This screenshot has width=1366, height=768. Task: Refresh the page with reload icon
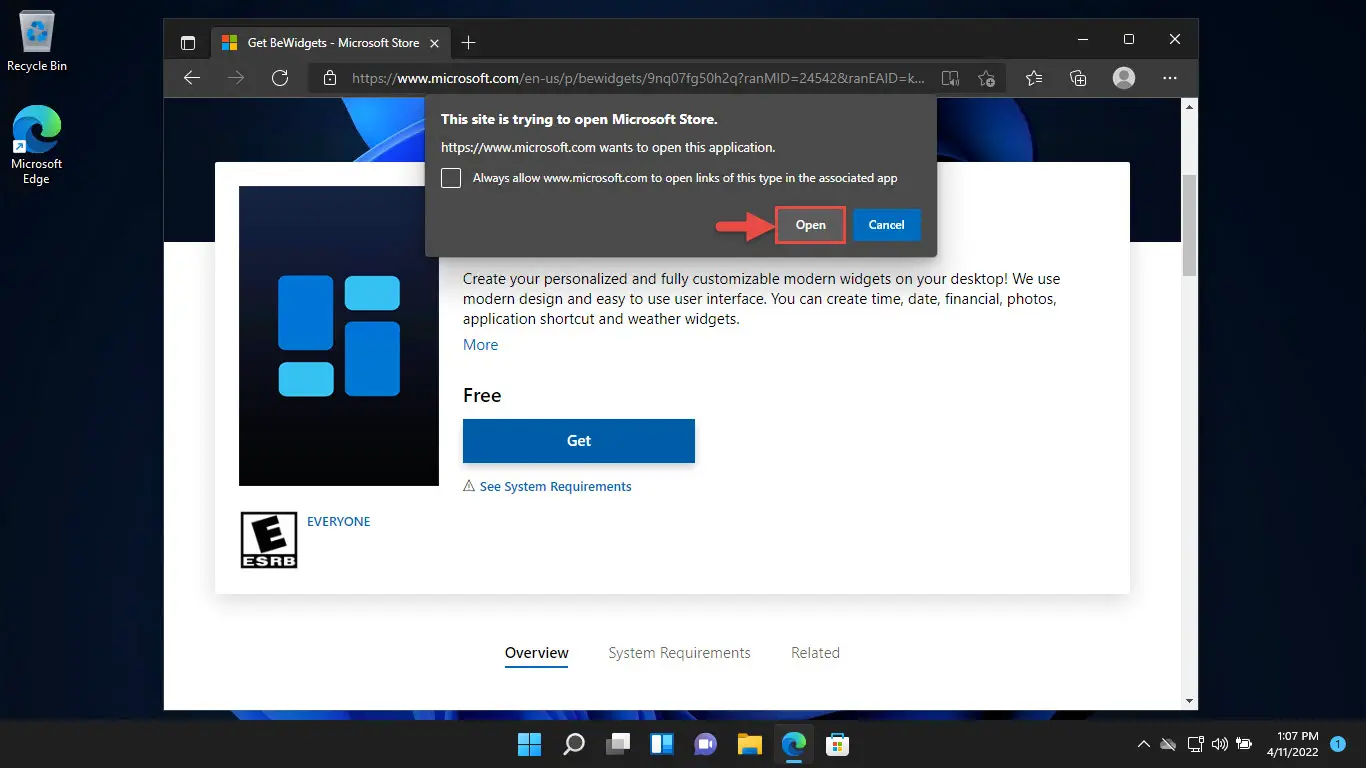[x=280, y=78]
